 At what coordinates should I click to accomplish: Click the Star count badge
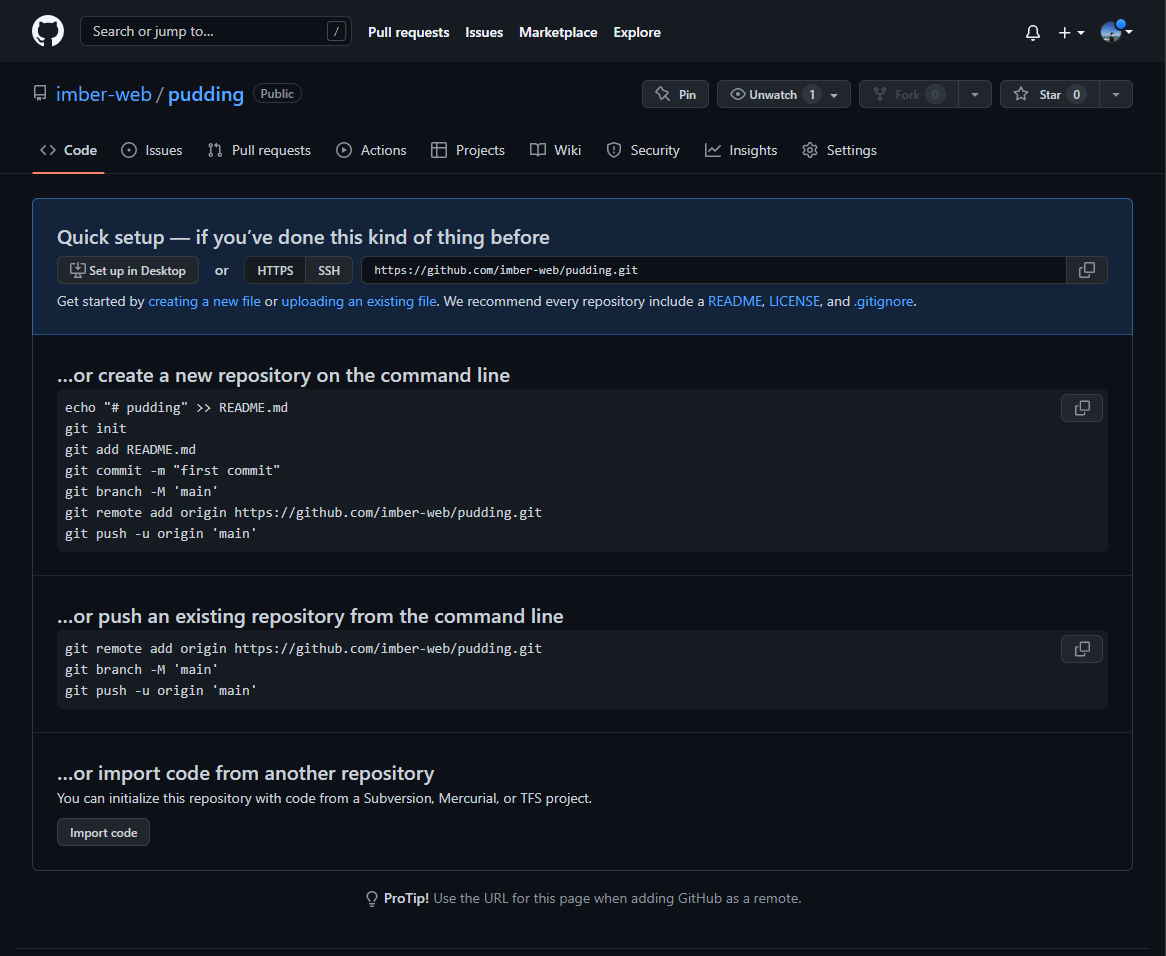1076,94
